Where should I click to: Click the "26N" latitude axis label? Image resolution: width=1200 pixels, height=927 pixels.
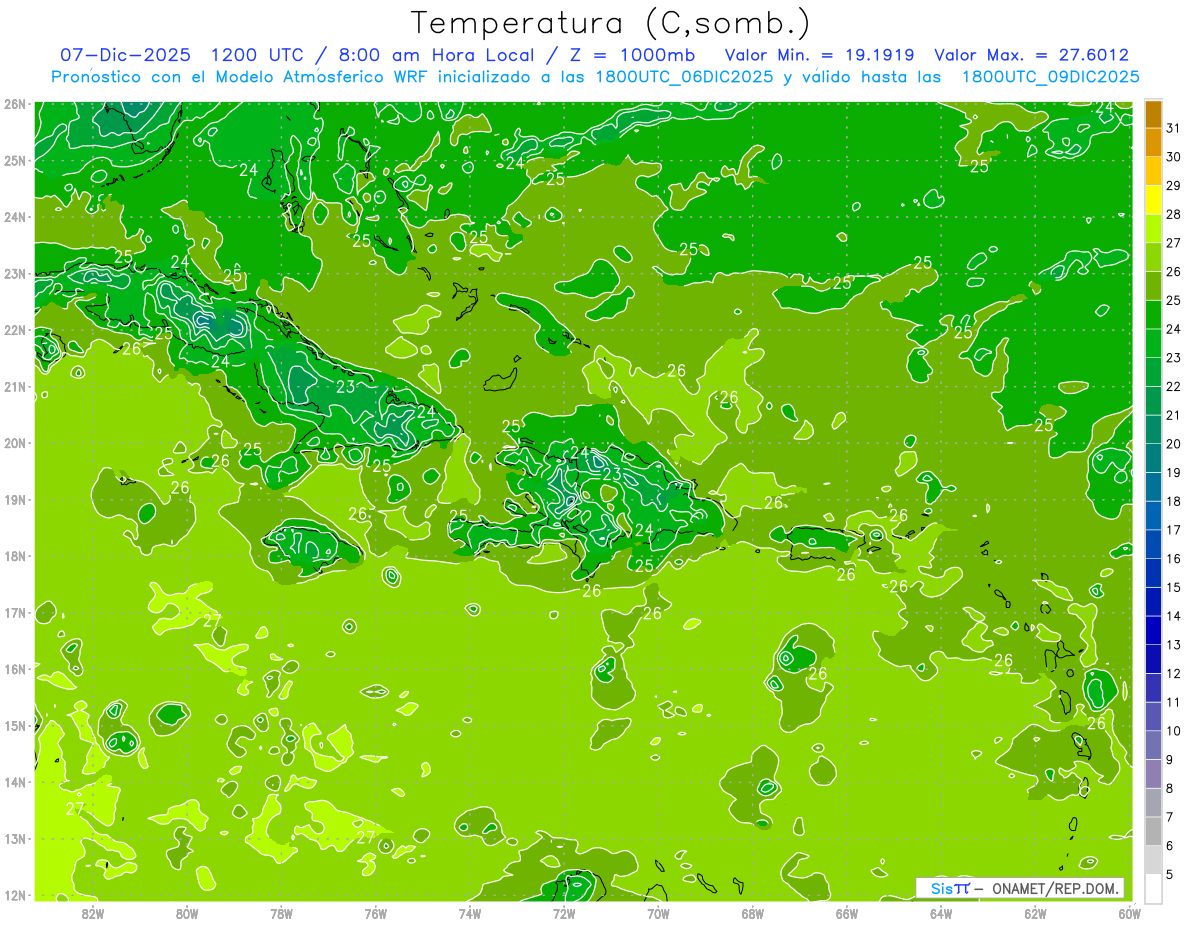pyautogui.click(x=15, y=104)
